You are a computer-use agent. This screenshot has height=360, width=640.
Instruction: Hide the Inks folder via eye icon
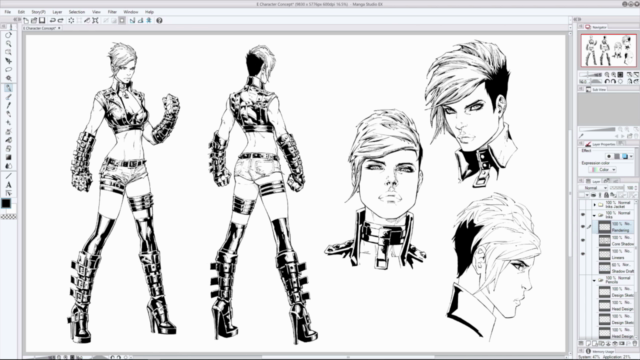coord(583,214)
